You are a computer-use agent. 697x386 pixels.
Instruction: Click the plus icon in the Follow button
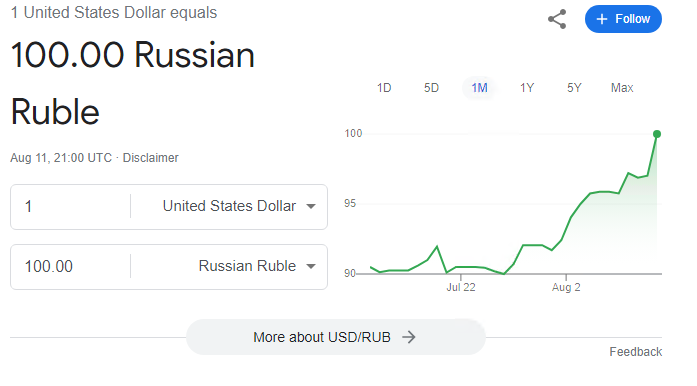point(602,19)
